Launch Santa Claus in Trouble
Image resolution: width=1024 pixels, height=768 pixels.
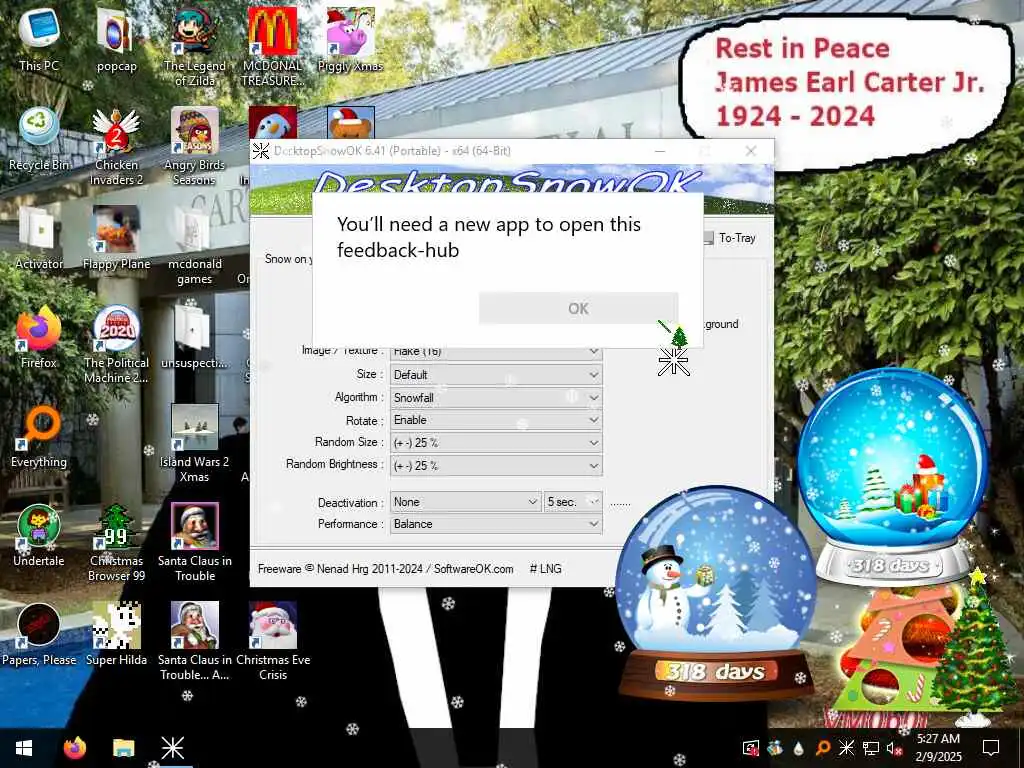195,542
